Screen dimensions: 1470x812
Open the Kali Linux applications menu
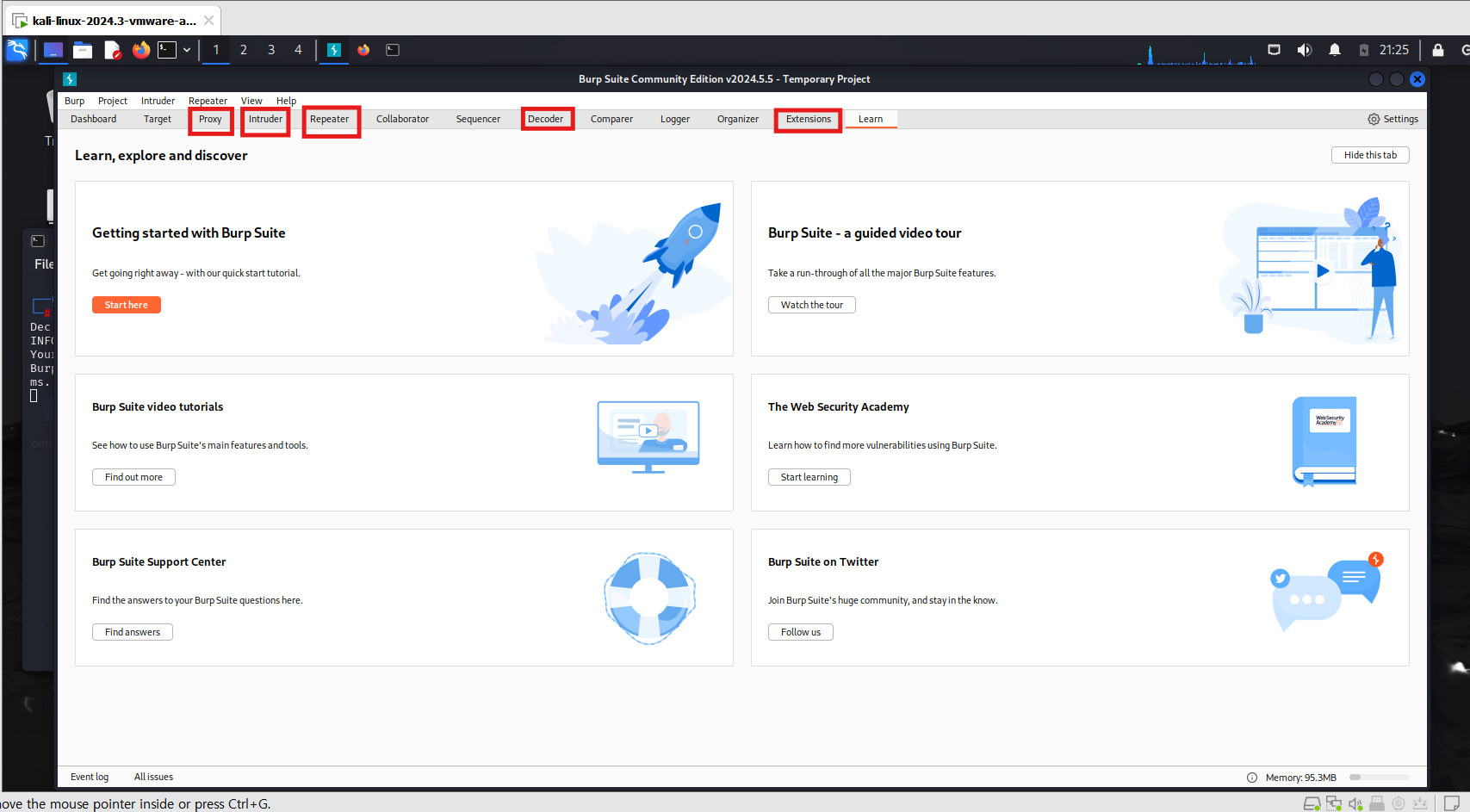pyautogui.click(x=17, y=50)
